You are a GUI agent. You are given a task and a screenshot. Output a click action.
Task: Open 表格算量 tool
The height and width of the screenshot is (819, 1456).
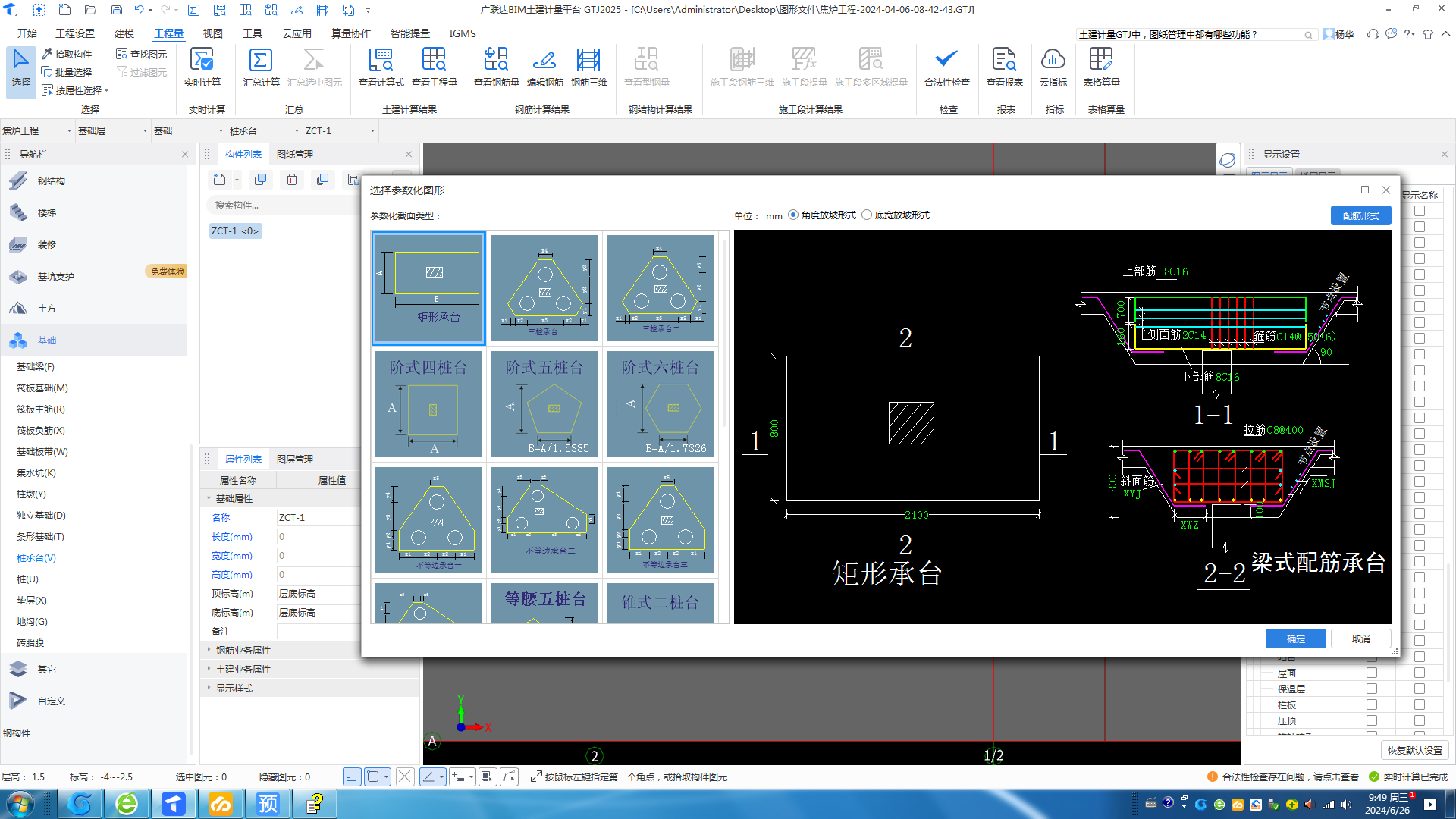tap(1101, 67)
